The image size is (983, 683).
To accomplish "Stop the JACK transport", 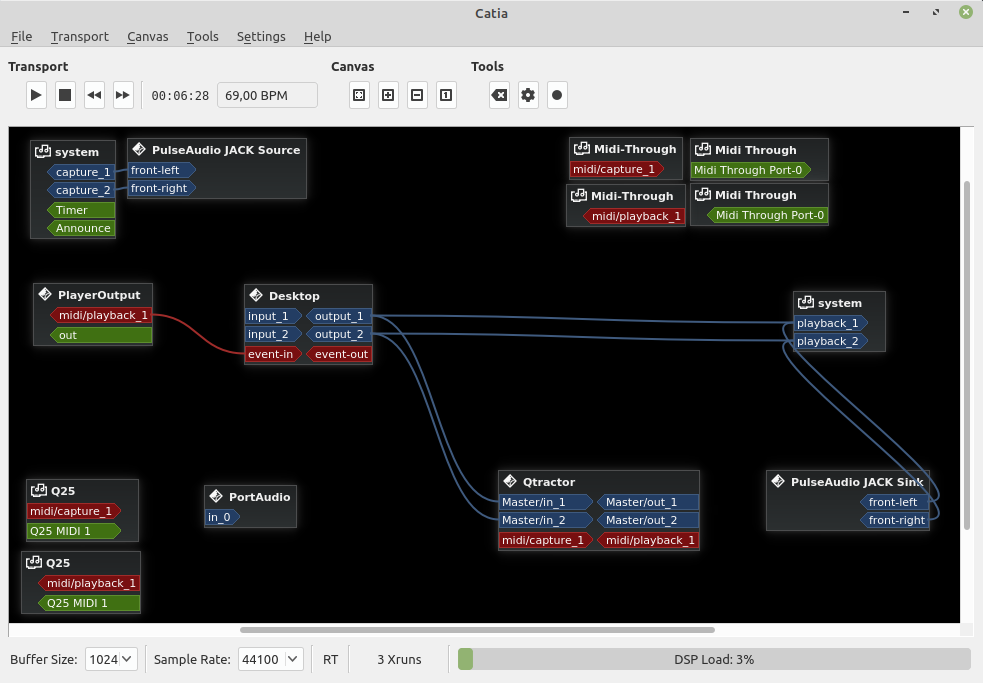I will coord(65,95).
